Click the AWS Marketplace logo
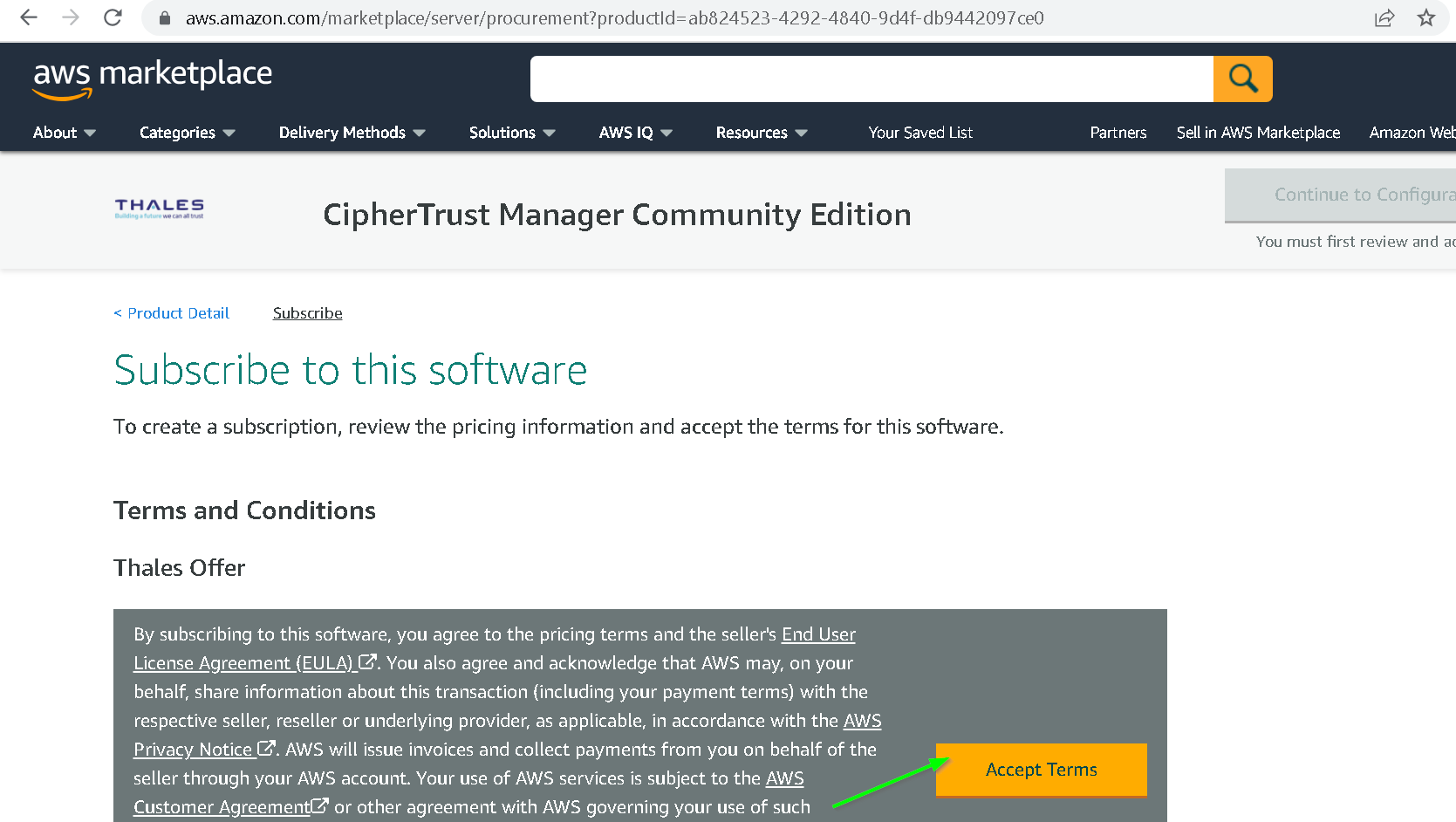1456x822 pixels. tap(153, 79)
